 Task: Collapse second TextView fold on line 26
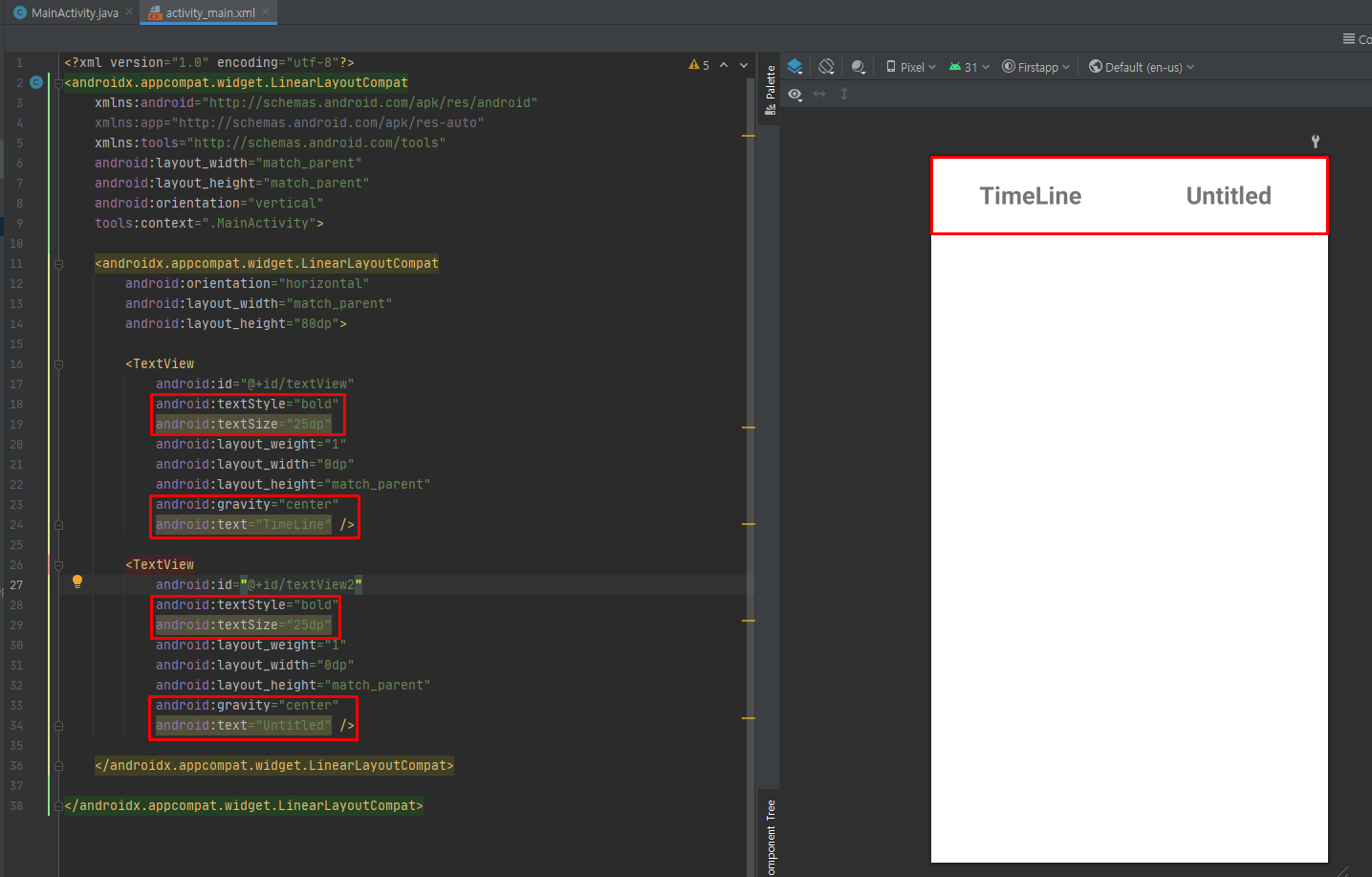[58, 565]
